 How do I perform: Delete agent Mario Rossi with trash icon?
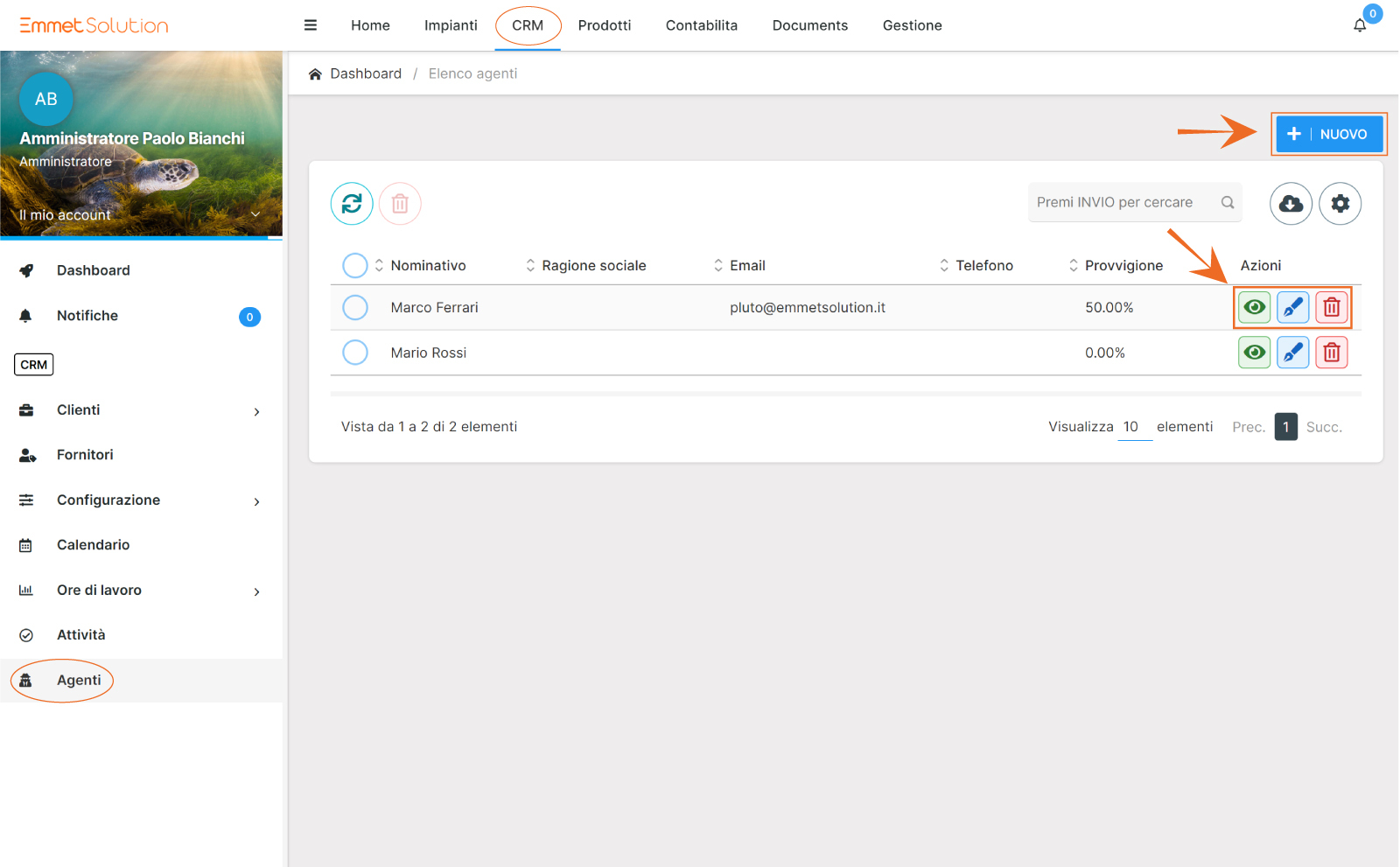point(1331,353)
